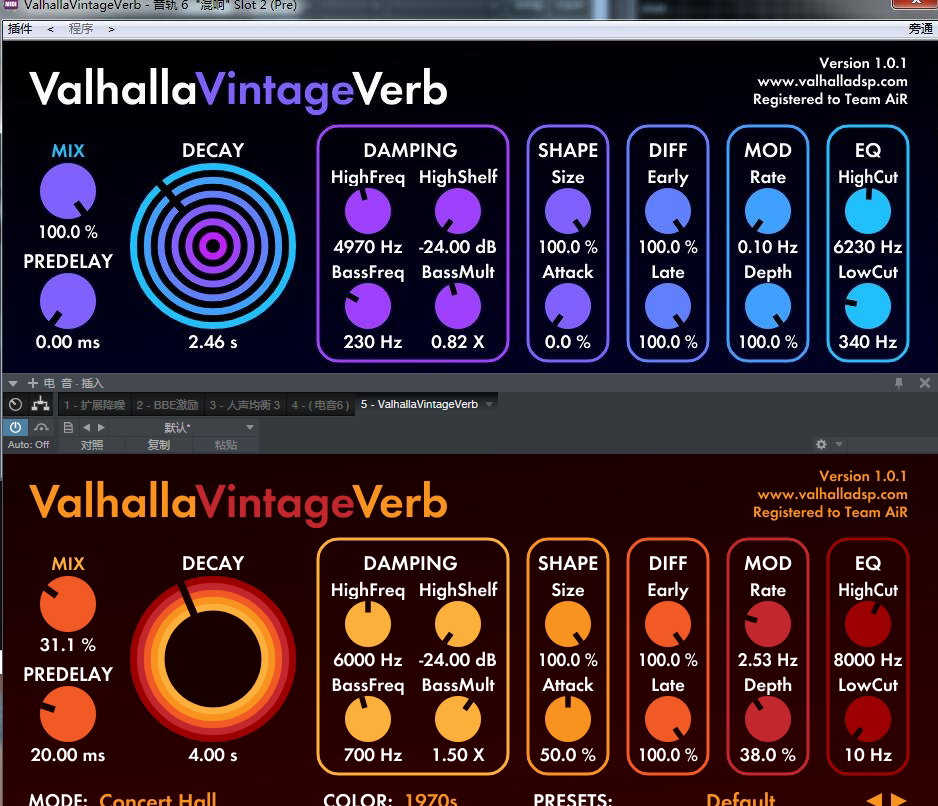Open dropdown arrow beside ValhallaVintageVerb tab
The height and width of the screenshot is (806, 938).
[489, 404]
